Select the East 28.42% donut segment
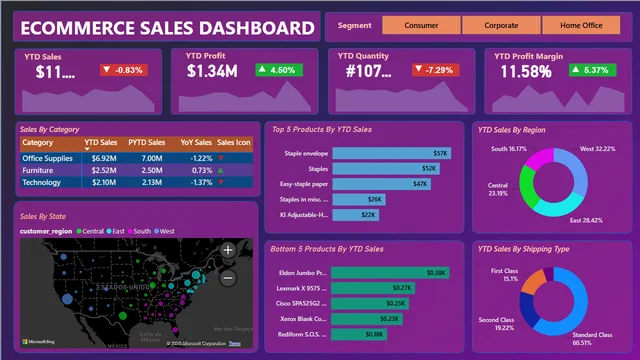 click(x=560, y=208)
